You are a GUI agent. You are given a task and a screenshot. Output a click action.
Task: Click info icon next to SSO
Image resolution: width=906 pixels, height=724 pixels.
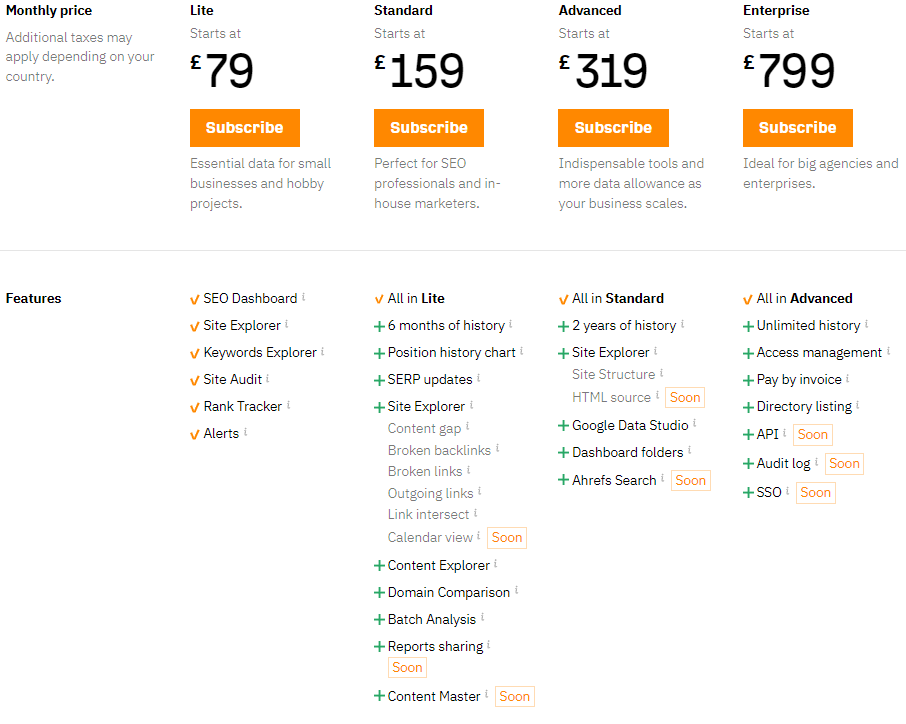pyautogui.click(x=788, y=491)
